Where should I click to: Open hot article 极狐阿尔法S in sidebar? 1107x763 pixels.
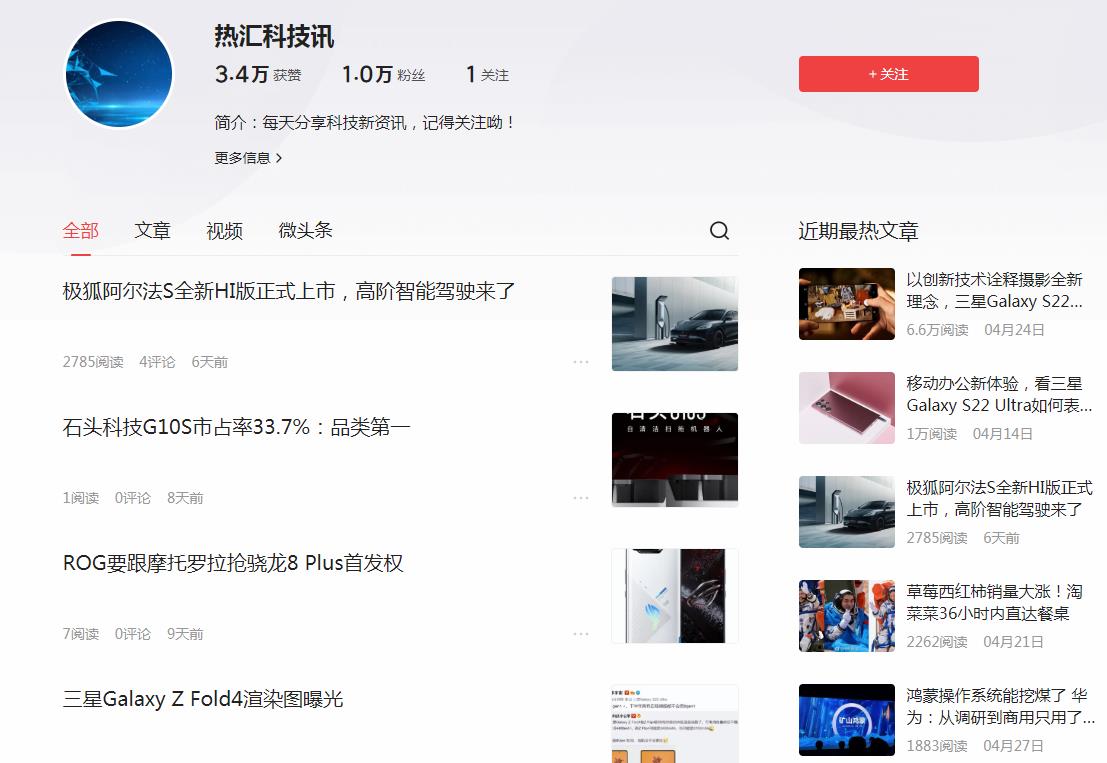(999, 498)
